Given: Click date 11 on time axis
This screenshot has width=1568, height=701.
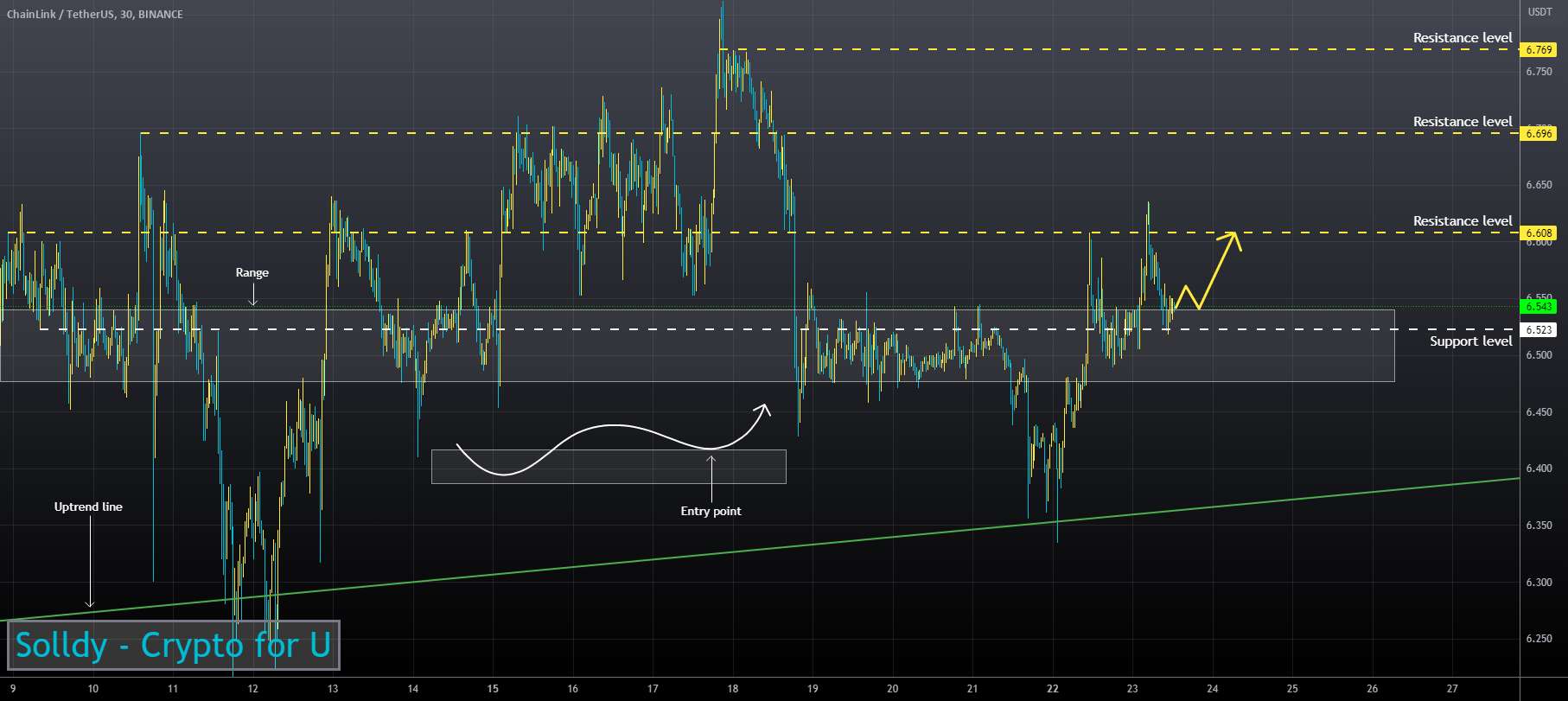Looking at the screenshot, I should [x=173, y=689].
